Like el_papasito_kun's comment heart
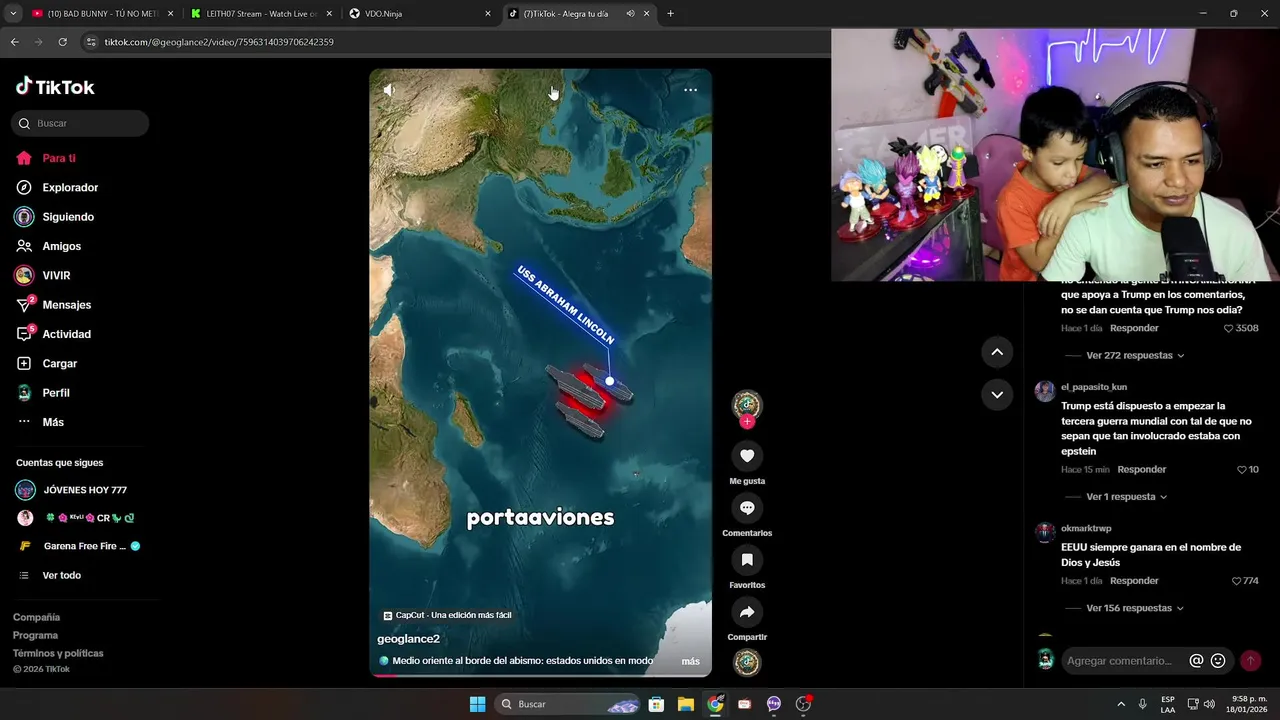This screenshot has width=1280, height=720. [x=1242, y=470]
